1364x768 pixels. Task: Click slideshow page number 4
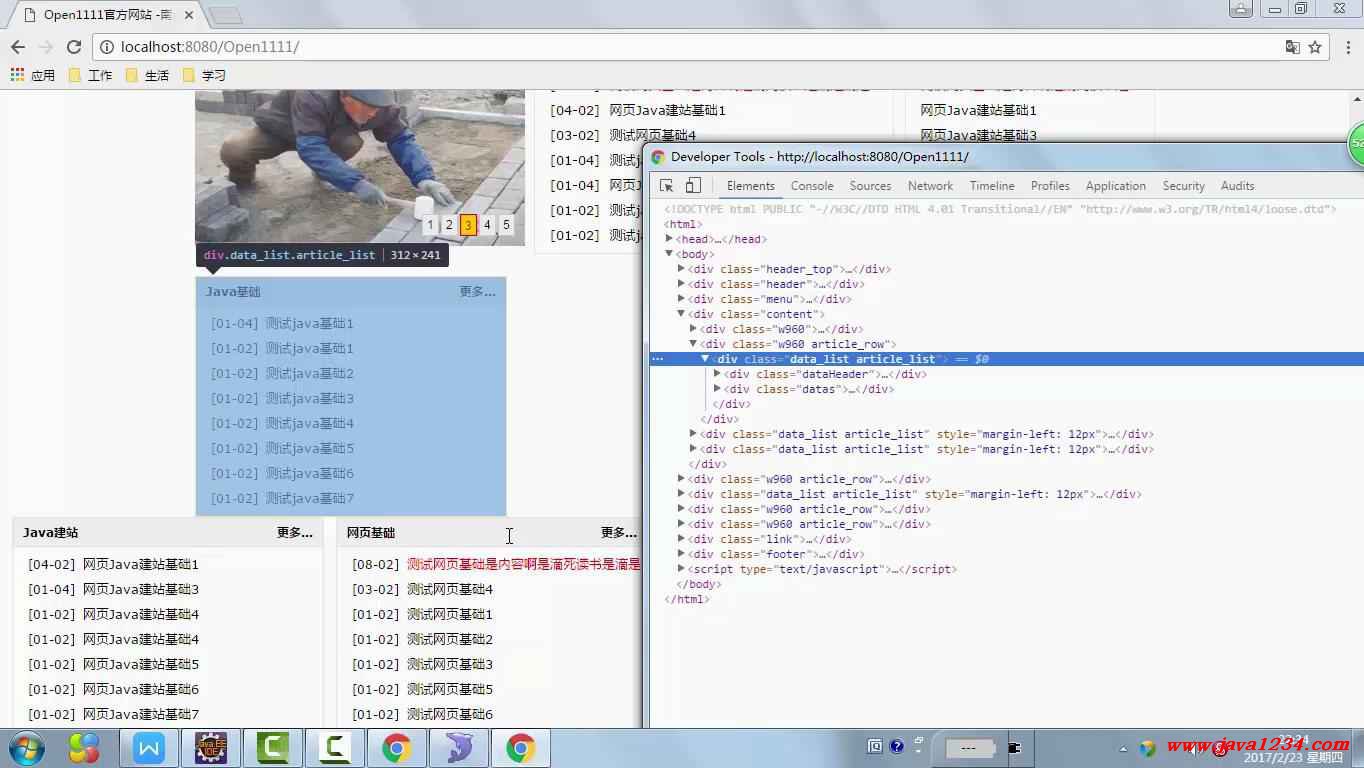(x=487, y=225)
